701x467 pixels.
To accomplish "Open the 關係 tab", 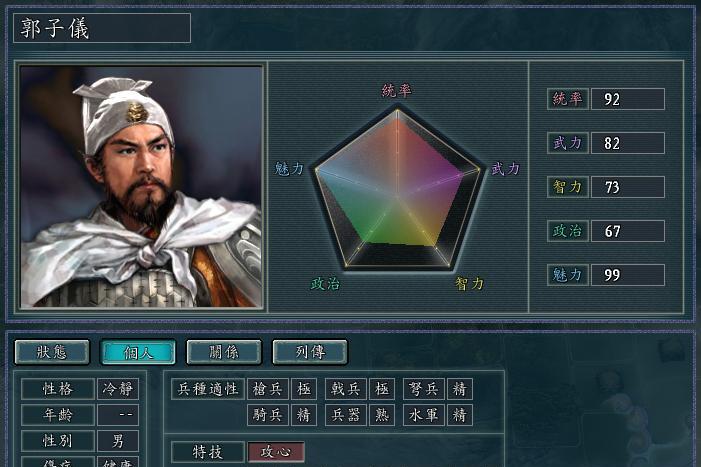I will [x=224, y=352].
